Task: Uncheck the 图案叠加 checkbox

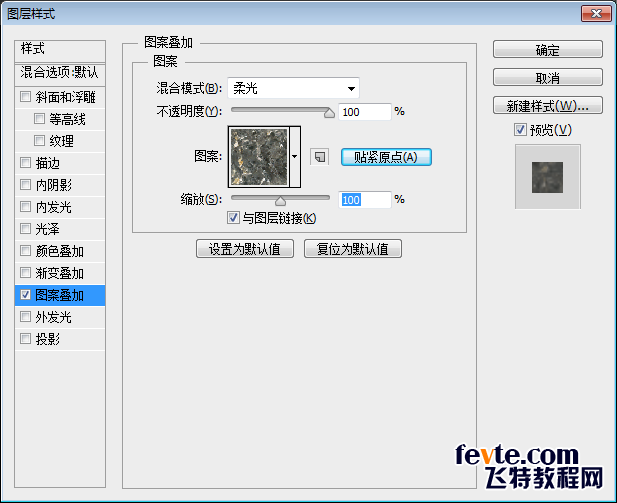Action: (26, 295)
